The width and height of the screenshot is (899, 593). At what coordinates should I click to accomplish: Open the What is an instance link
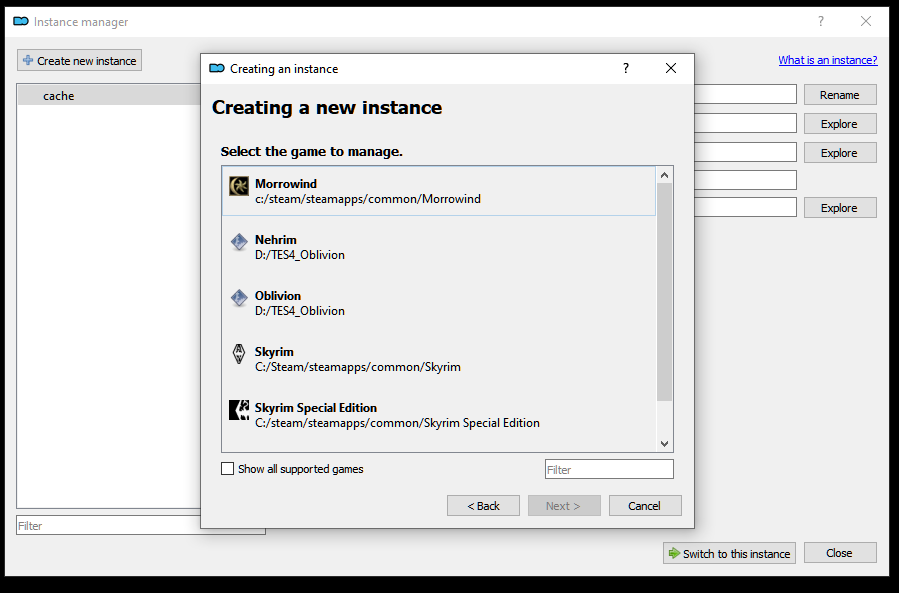pos(827,60)
